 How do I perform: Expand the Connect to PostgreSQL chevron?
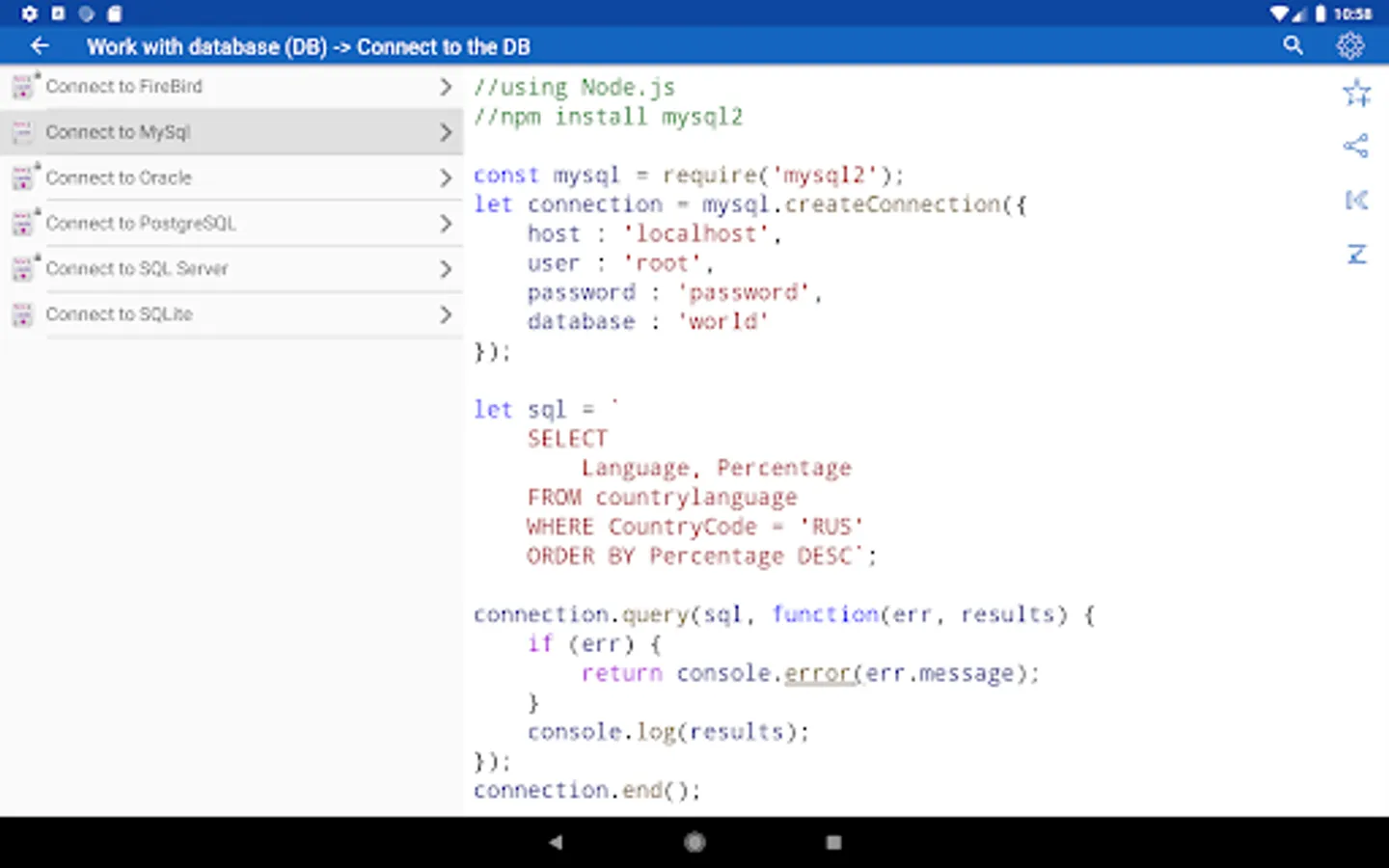445,224
